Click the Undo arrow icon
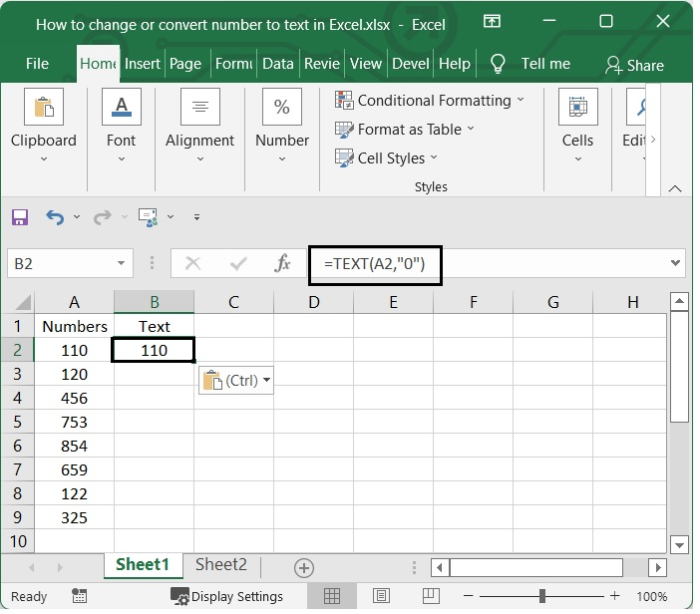Image resolution: width=700 pixels, height=614 pixels. click(x=55, y=217)
